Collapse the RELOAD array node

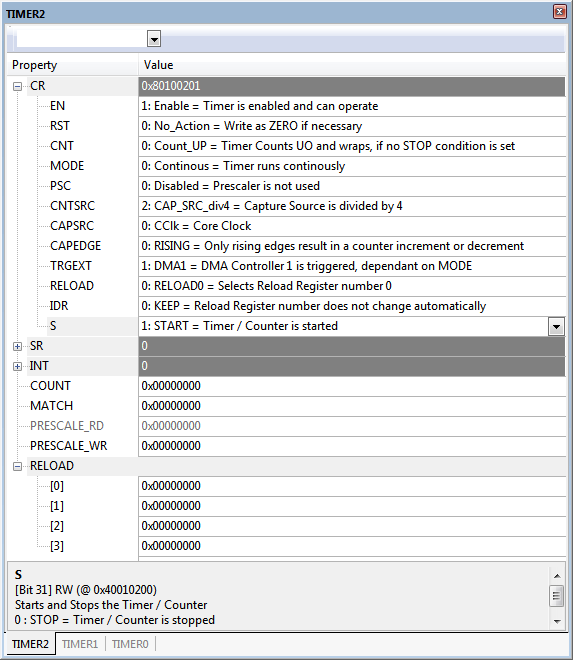[17, 466]
